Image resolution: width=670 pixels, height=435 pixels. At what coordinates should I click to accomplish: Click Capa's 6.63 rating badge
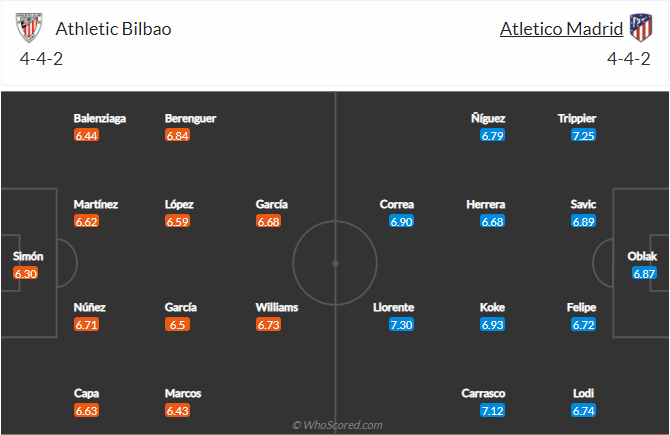(86, 411)
